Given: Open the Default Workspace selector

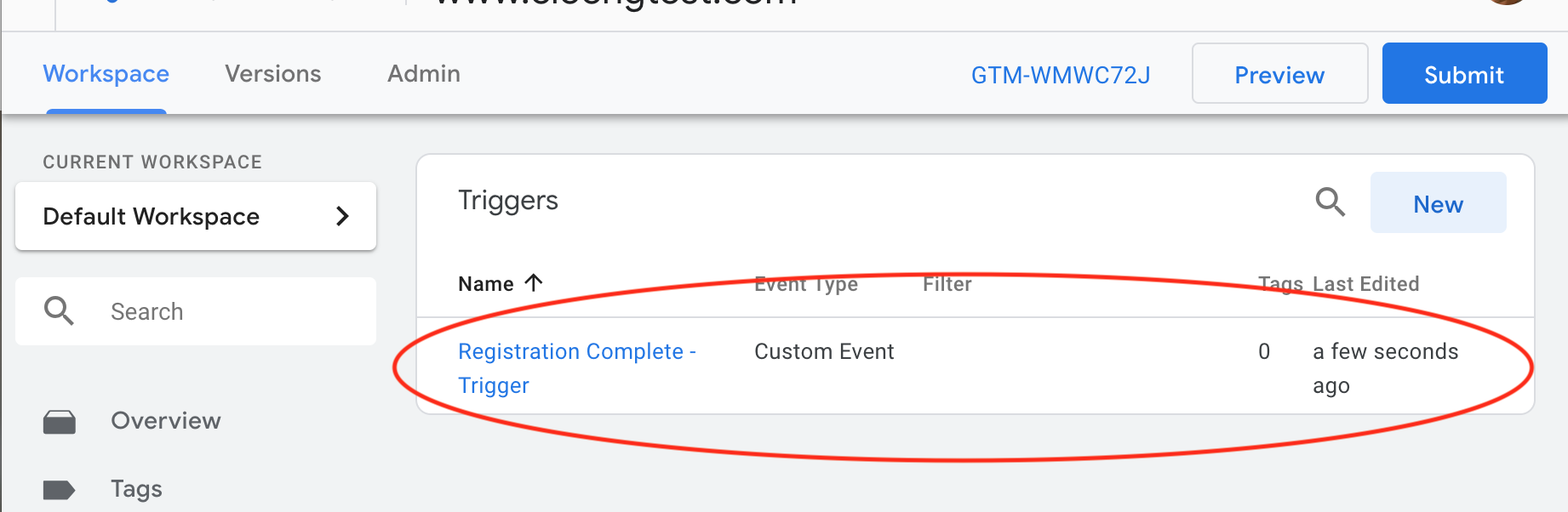Looking at the screenshot, I should tap(196, 216).
